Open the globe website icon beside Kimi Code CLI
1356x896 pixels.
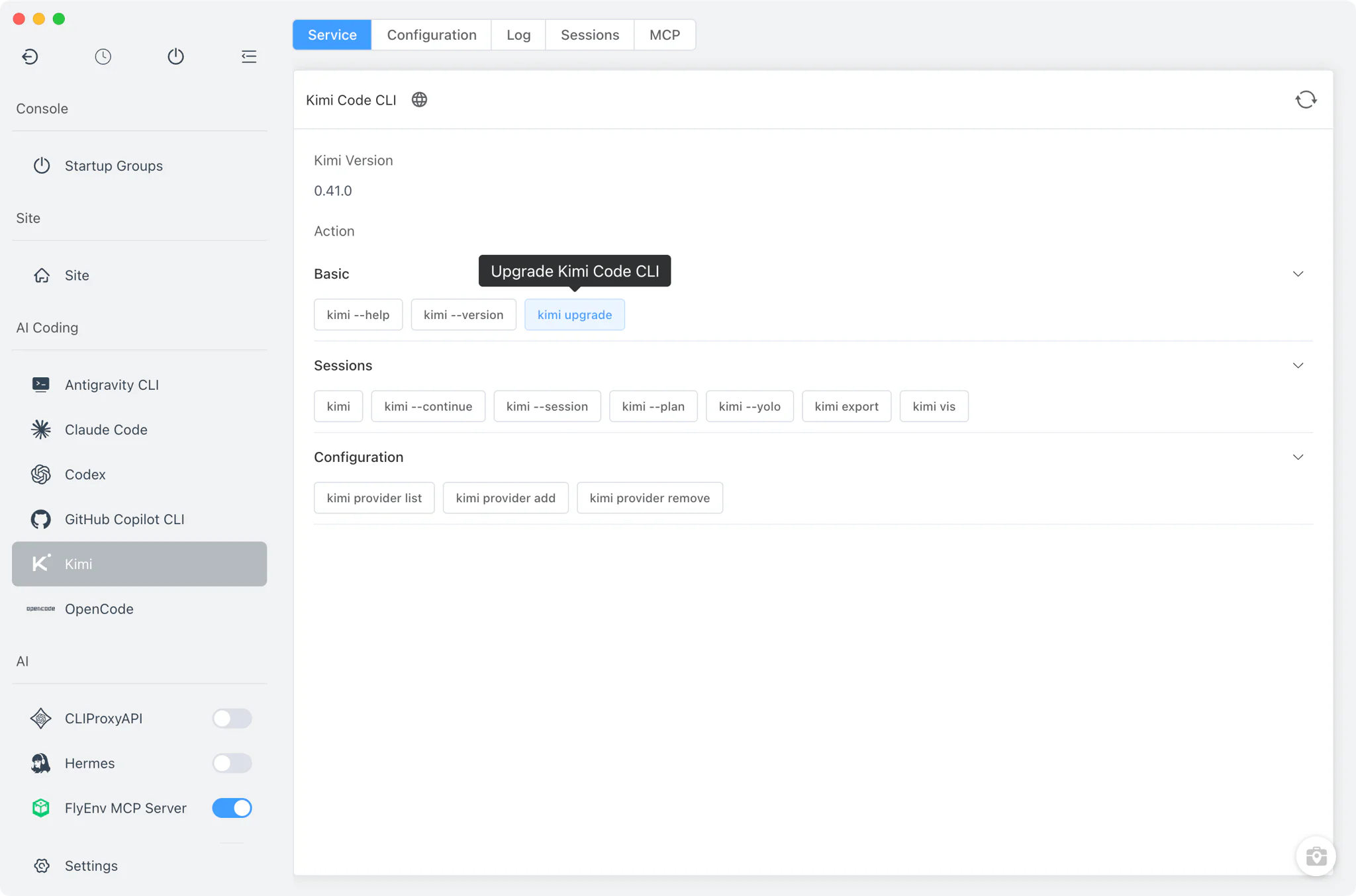[419, 100]
